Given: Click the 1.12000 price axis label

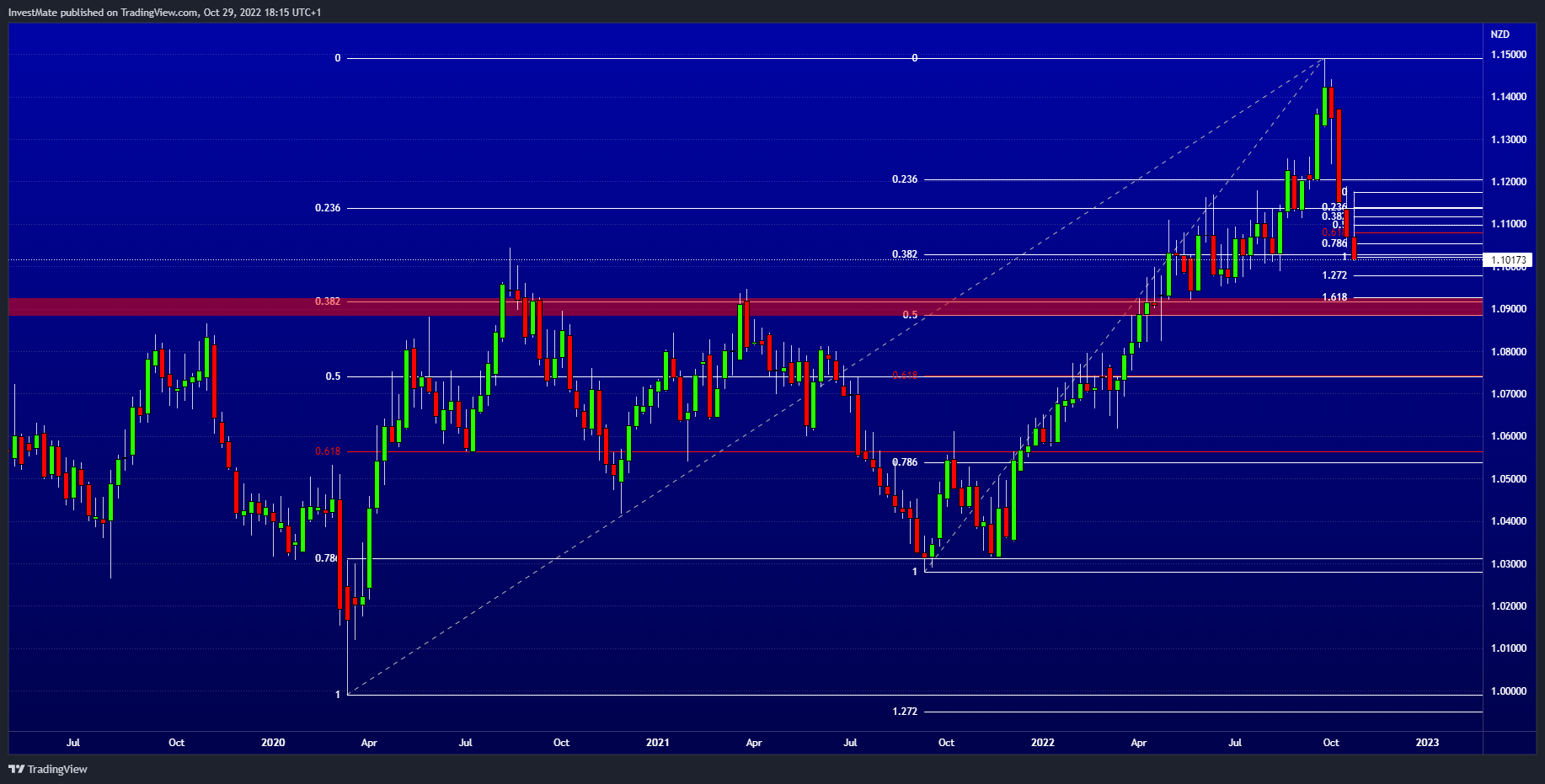Looking at the screenshot, I should coord(1509,182).
